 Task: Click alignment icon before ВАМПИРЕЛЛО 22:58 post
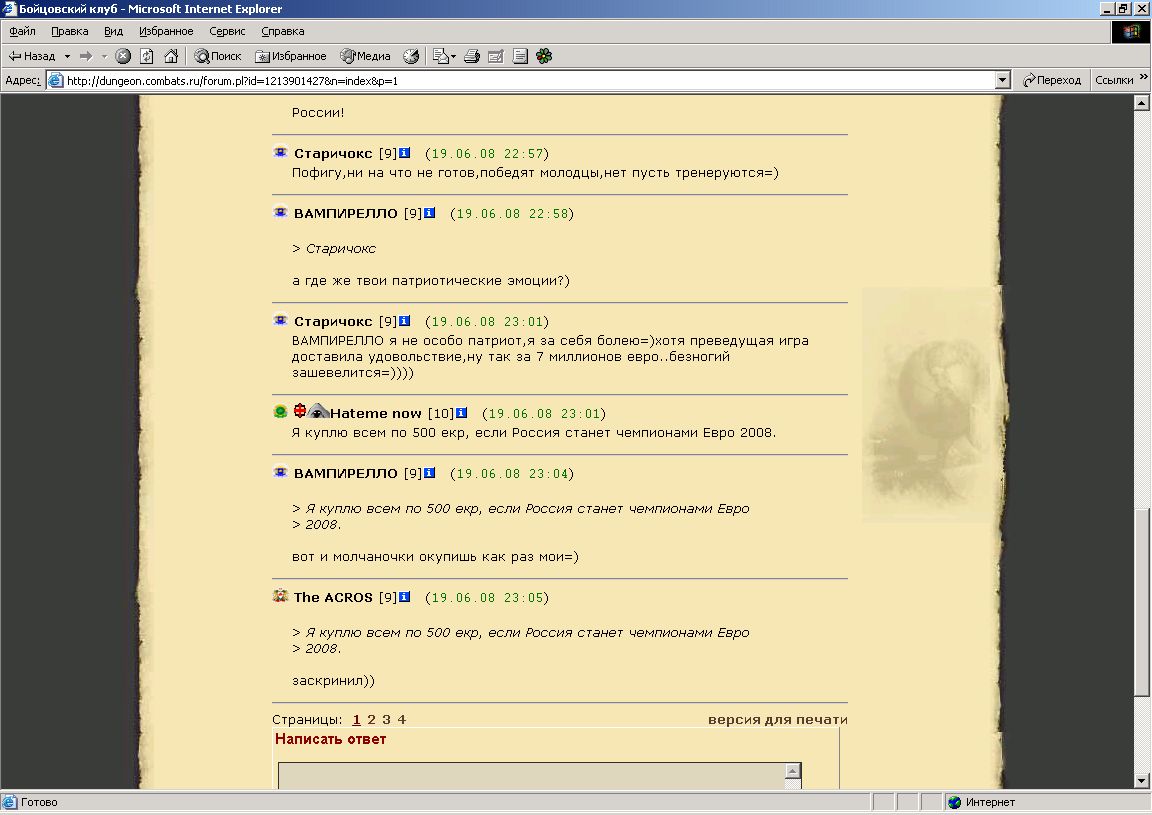[x=280, y=212]
